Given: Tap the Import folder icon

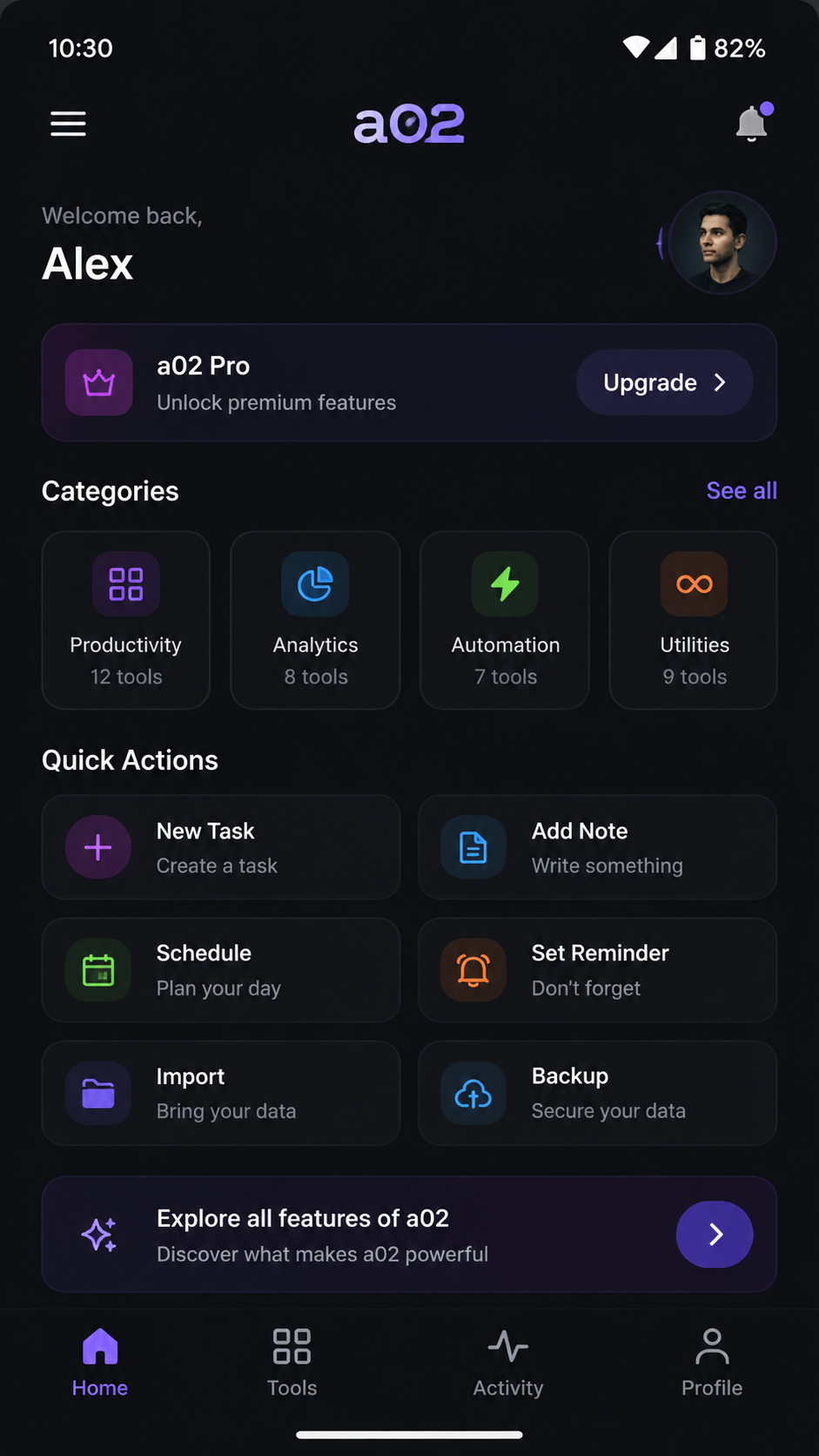Looking at the screenshot, I should pos(98,1094).
